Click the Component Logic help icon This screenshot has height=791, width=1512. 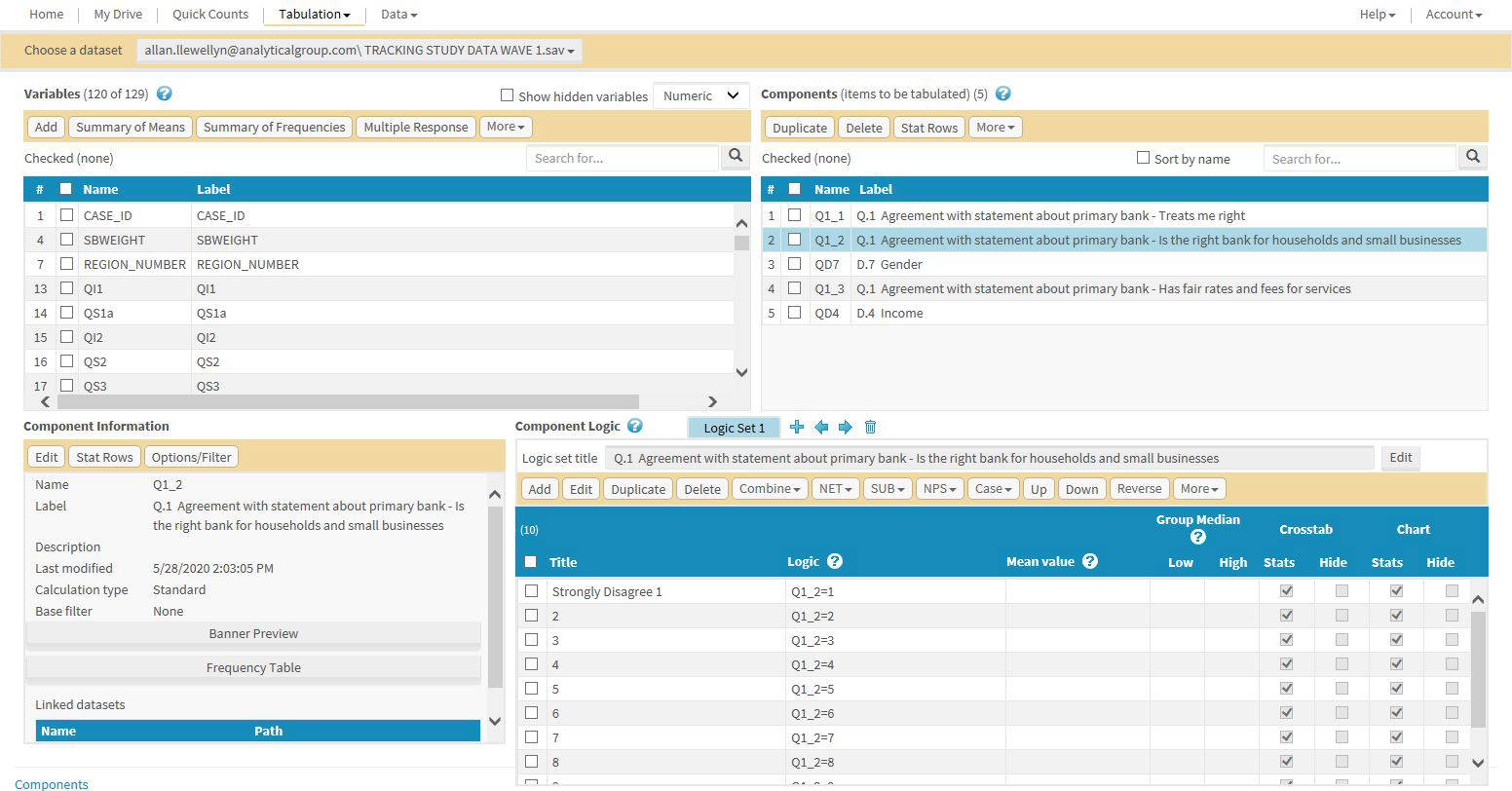point(635,426)
